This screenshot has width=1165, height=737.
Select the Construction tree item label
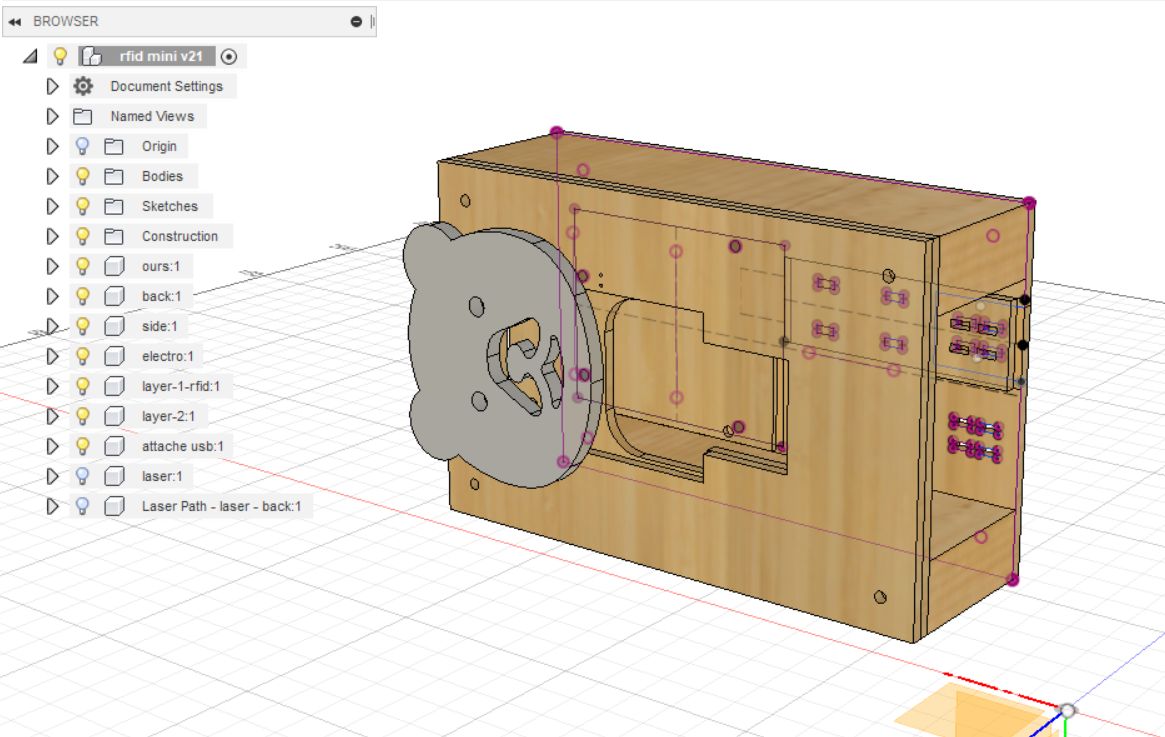click(x=180, y=236)
